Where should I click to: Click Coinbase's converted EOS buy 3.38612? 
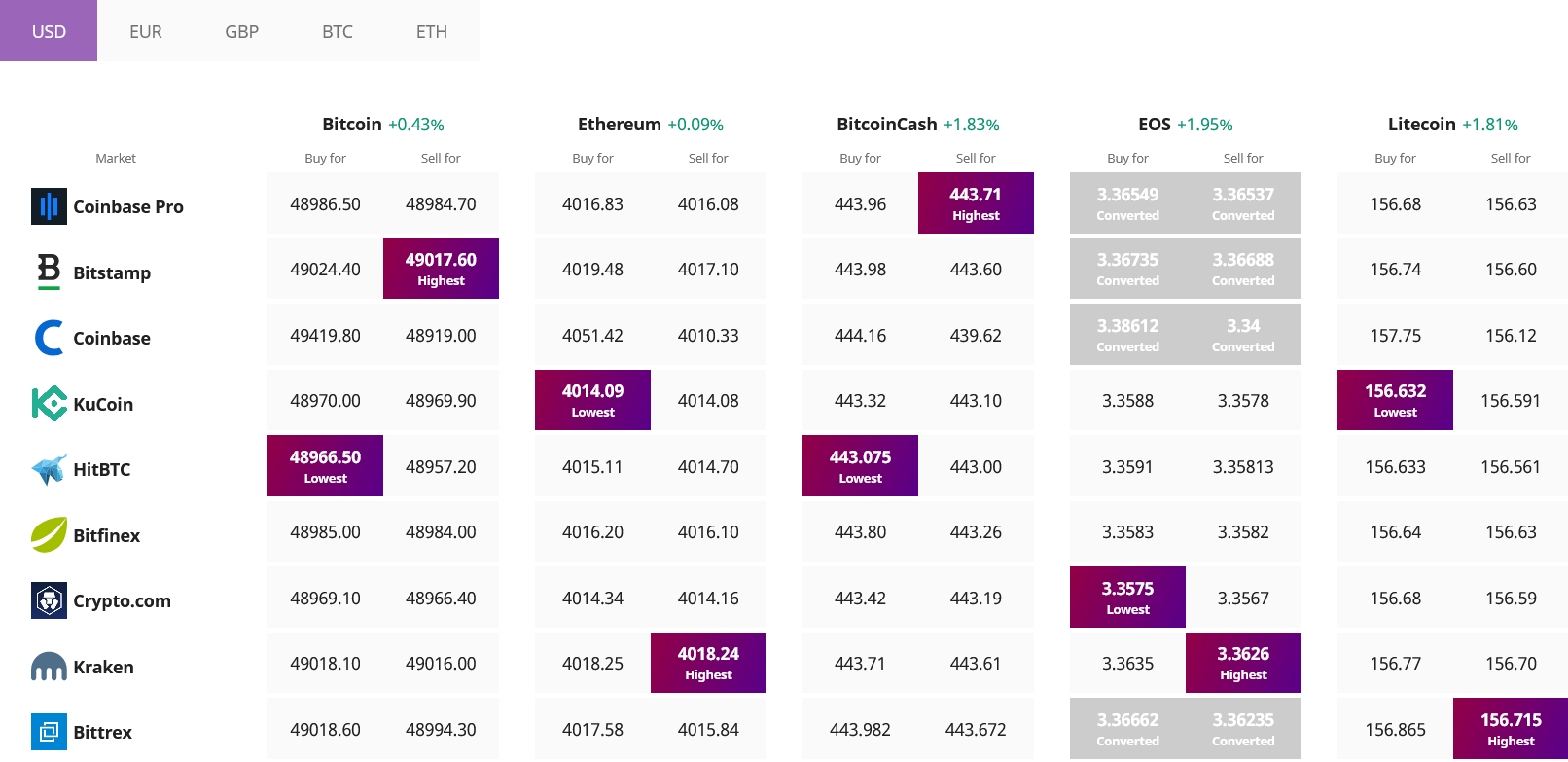coord(1127,334)
